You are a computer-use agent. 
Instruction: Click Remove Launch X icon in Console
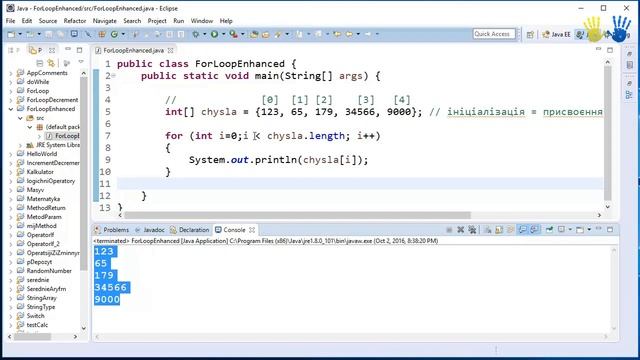point(460,230)
